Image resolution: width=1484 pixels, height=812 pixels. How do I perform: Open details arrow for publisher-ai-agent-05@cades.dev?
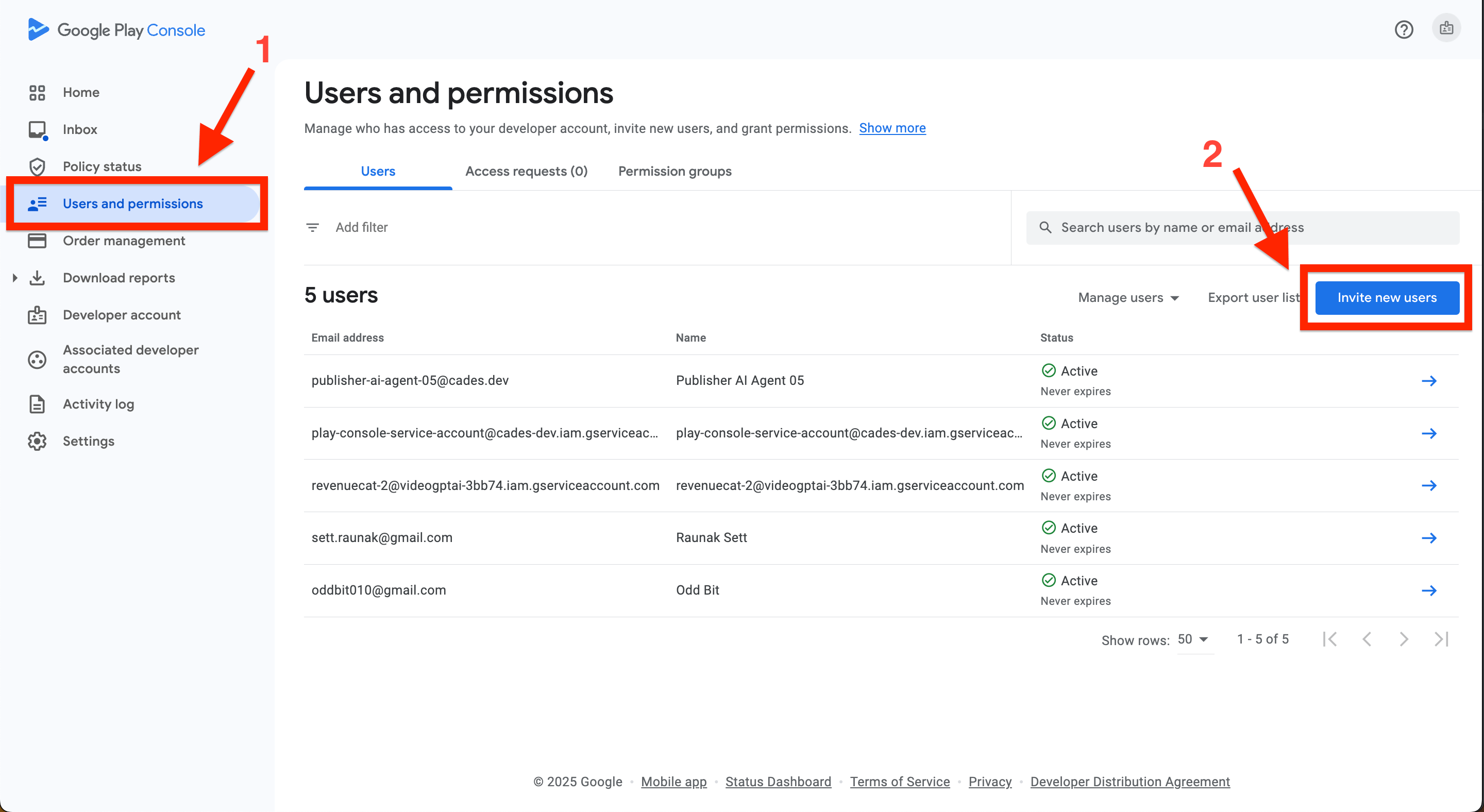tap(1429, 381)
